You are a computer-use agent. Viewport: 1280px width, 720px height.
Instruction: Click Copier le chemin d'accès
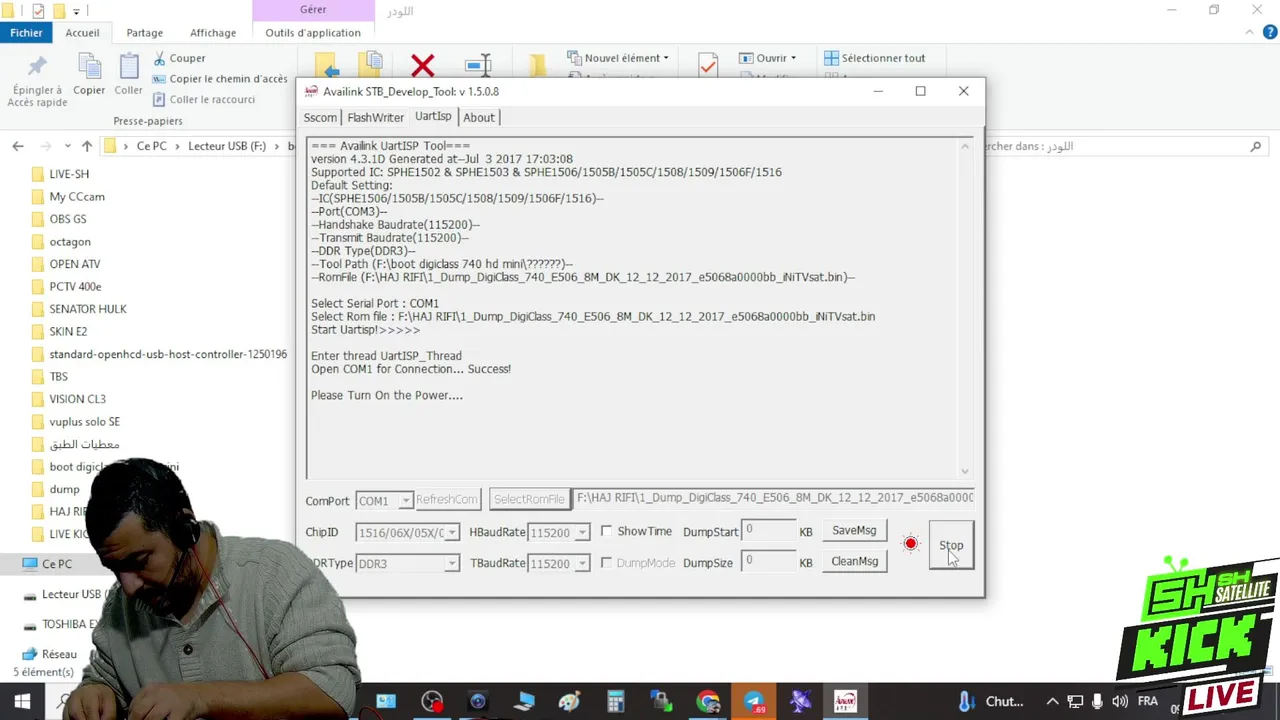tap(220, 79)
